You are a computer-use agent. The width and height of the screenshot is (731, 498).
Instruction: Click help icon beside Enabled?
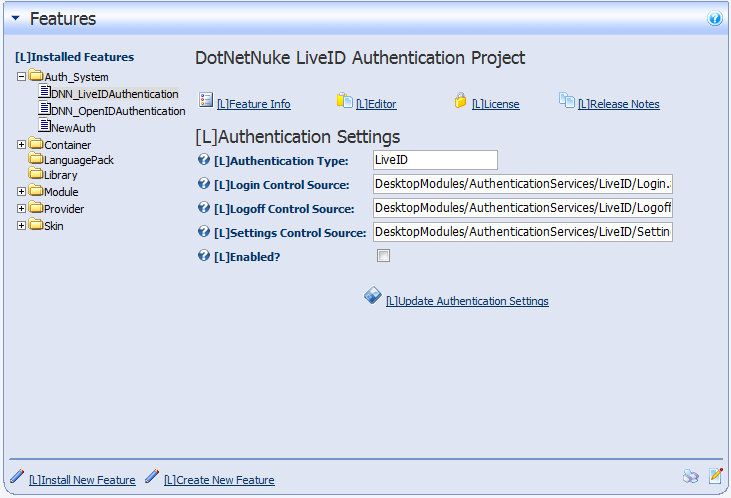204,255
